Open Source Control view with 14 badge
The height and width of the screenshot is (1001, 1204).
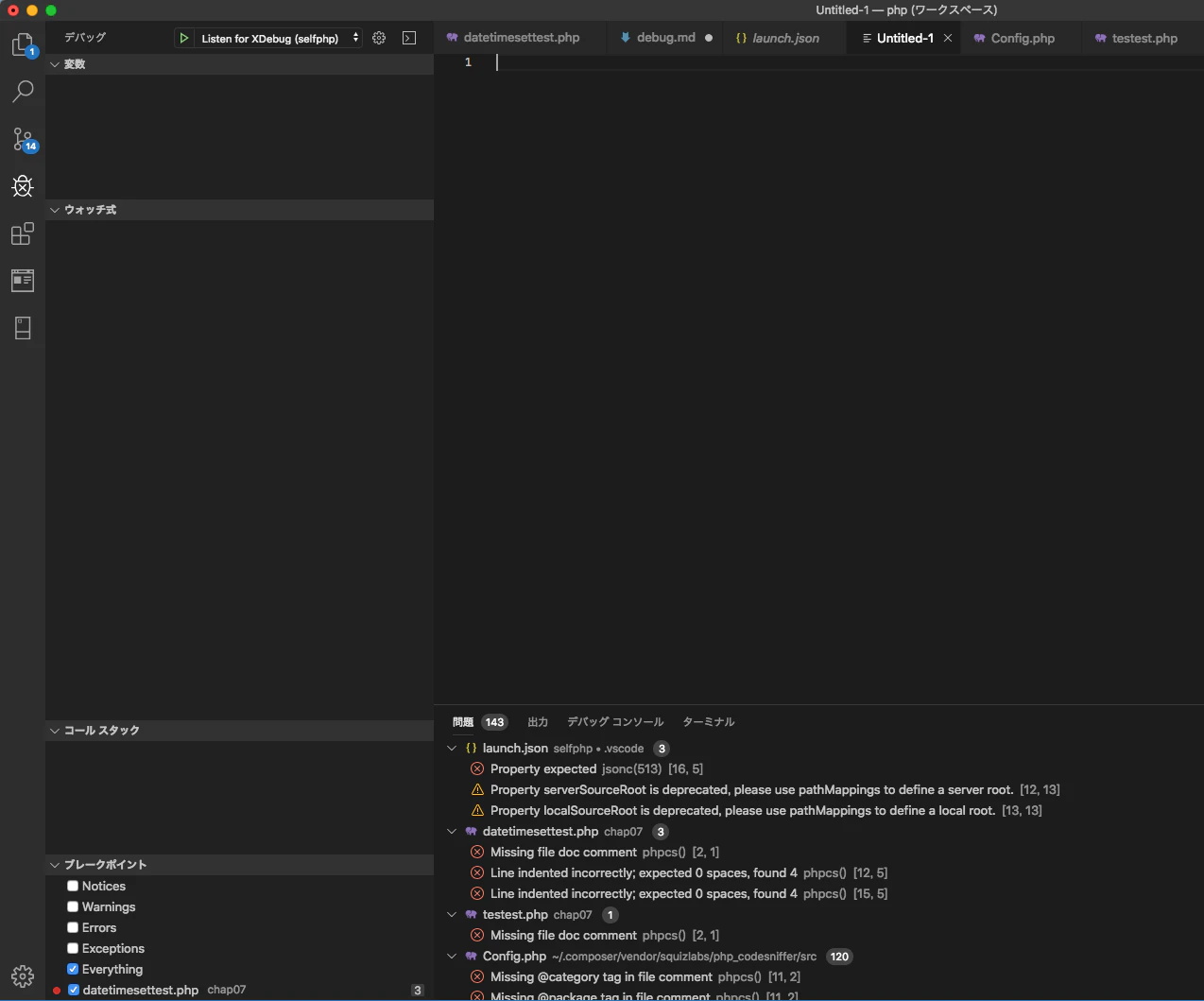pos(23,139)
